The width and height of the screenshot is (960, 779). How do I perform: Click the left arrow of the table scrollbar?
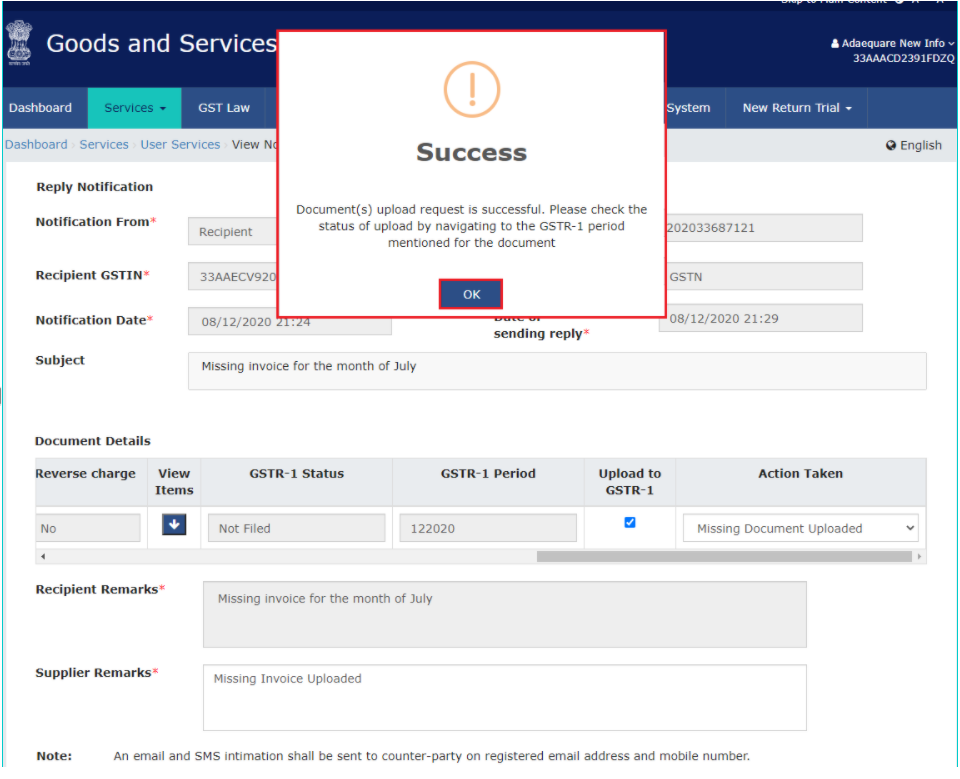(x=43, y=556)
